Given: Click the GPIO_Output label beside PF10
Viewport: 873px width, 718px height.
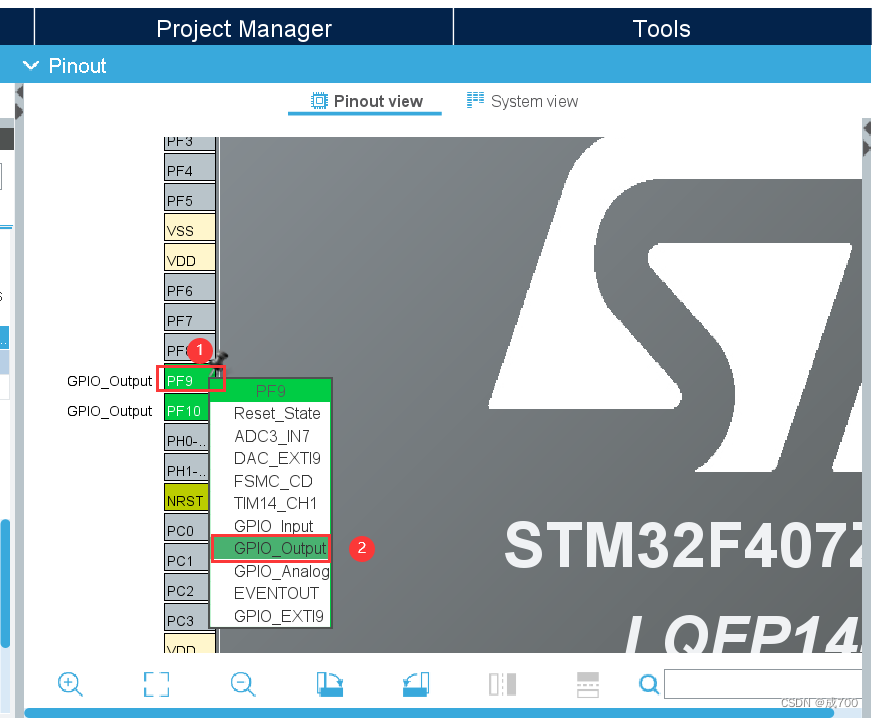Looking at the screenshot, I should (109, 411).
